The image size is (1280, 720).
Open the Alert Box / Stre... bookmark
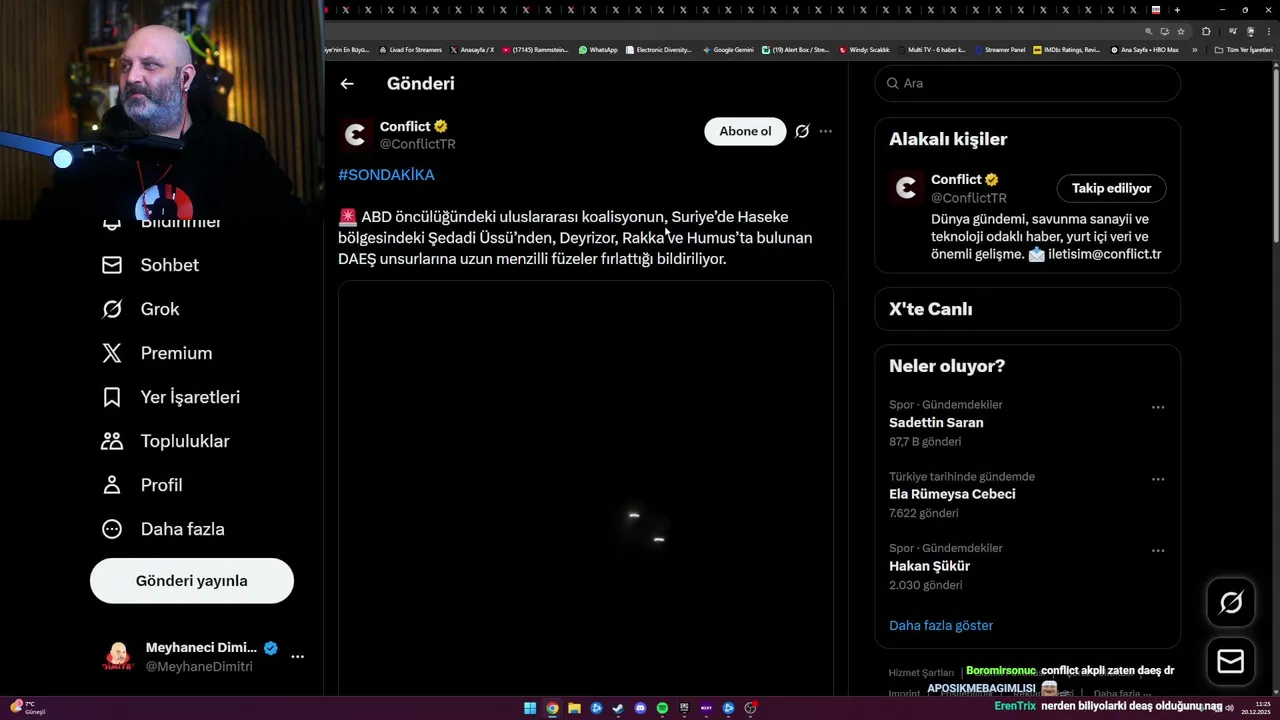point(796,49)
